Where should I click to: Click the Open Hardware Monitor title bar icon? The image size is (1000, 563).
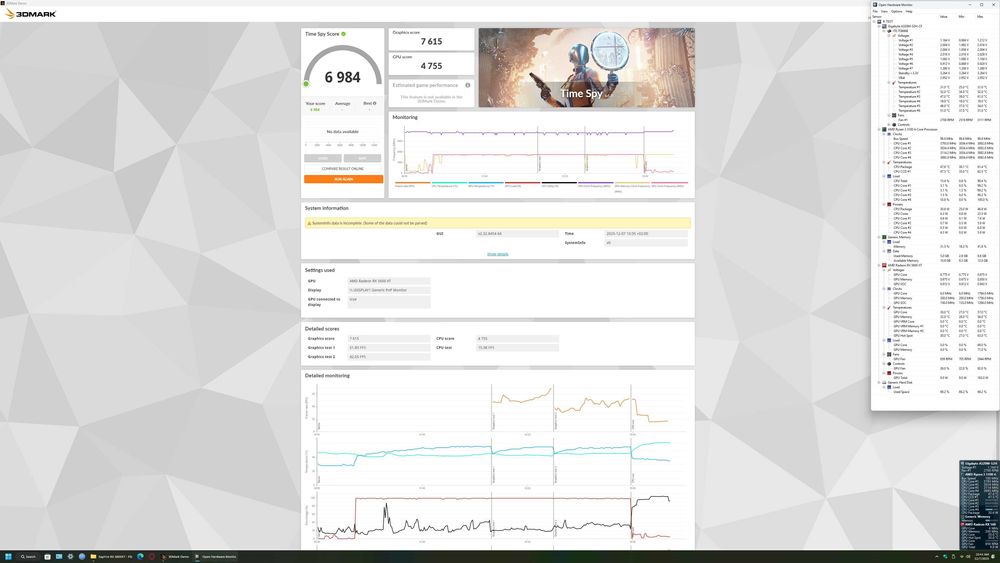(875, 4)
